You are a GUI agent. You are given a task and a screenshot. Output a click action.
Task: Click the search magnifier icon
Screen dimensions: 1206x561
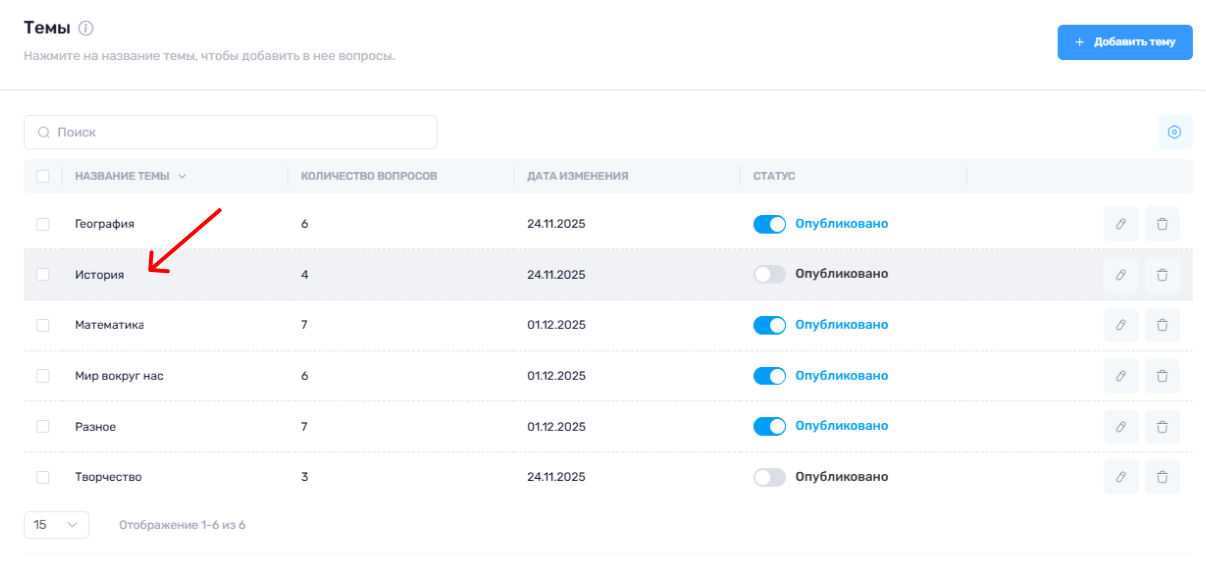pos(44,132)
